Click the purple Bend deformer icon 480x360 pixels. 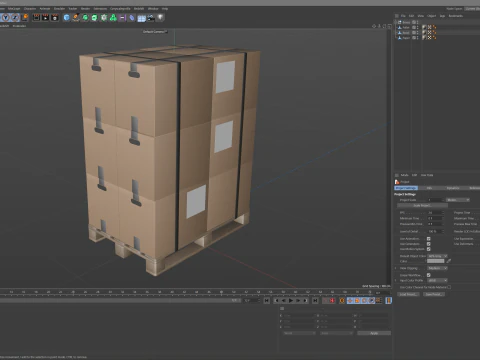pyautogui.click(x=123, y=17)
